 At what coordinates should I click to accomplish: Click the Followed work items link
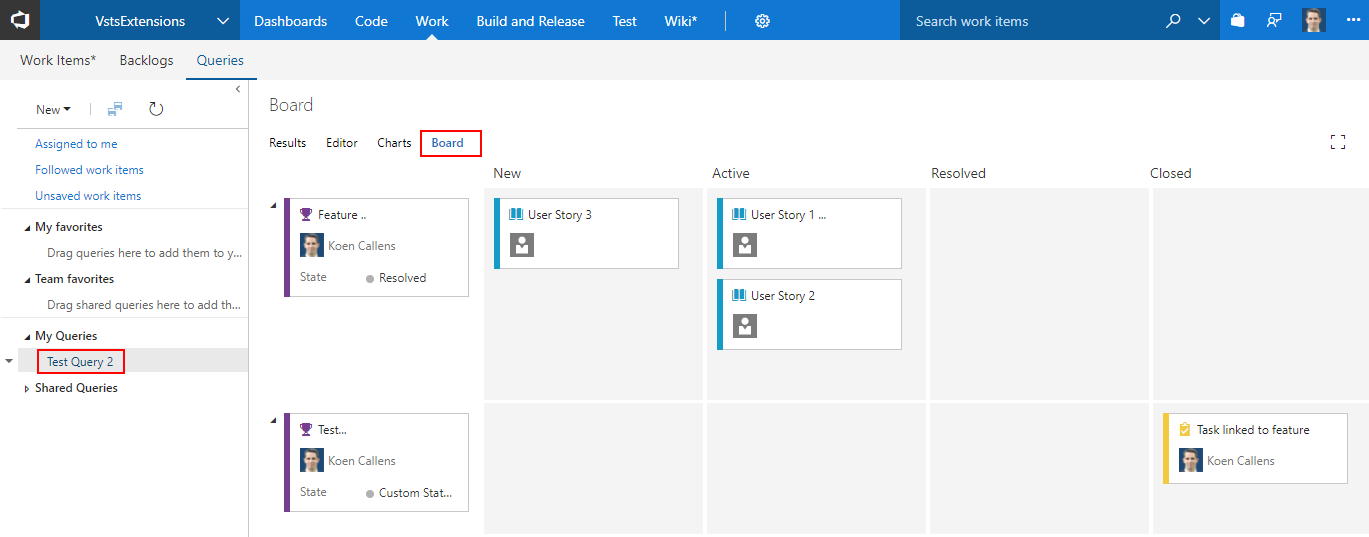[x=89, y=170]
